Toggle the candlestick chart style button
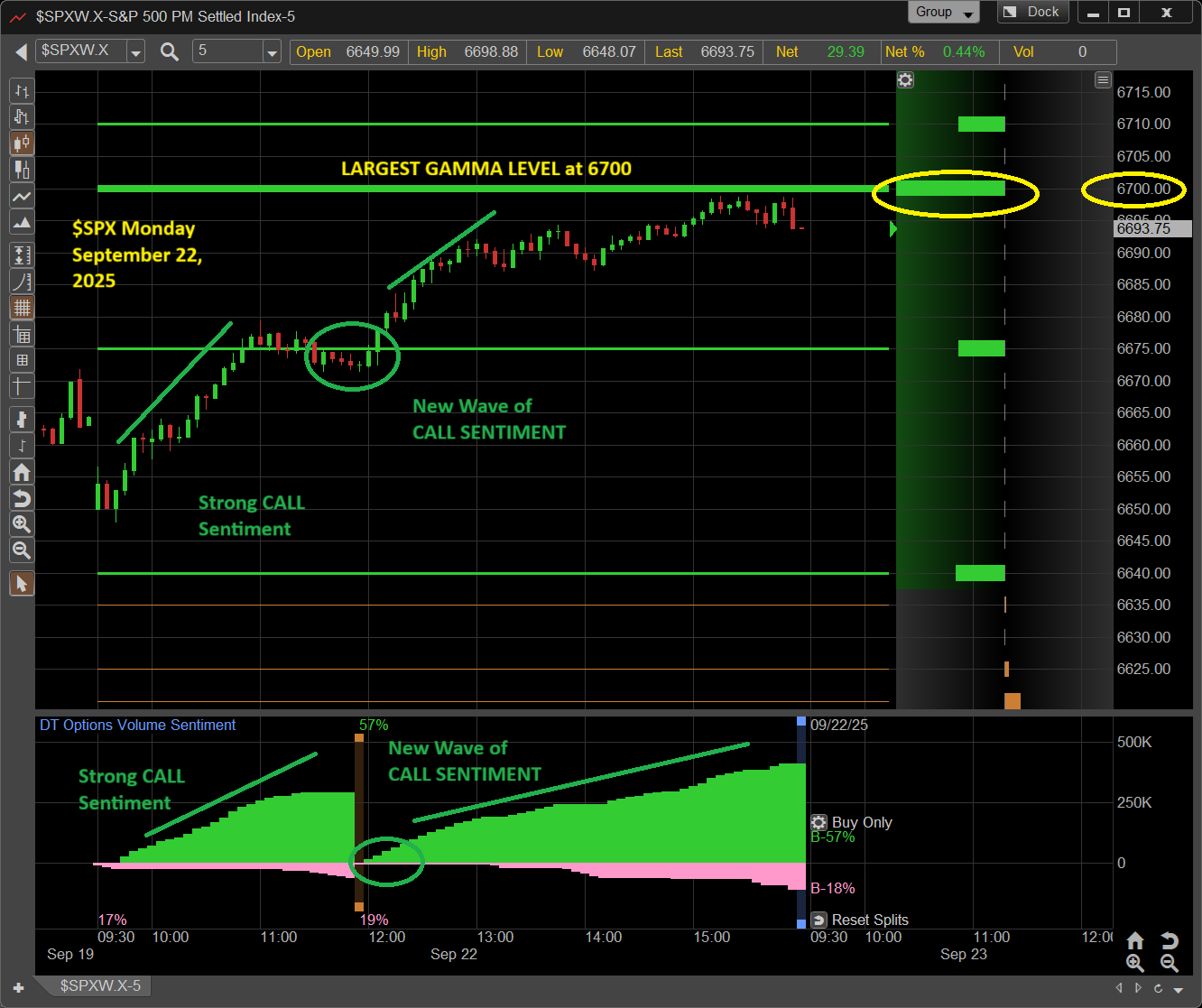1202x1008 pixels. (x=22, y=143)
